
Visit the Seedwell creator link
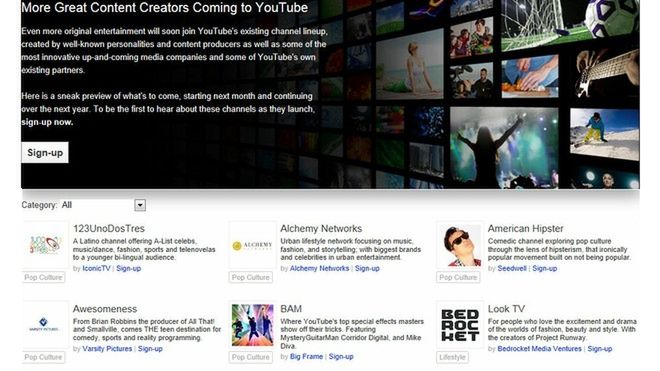[512, 268]
